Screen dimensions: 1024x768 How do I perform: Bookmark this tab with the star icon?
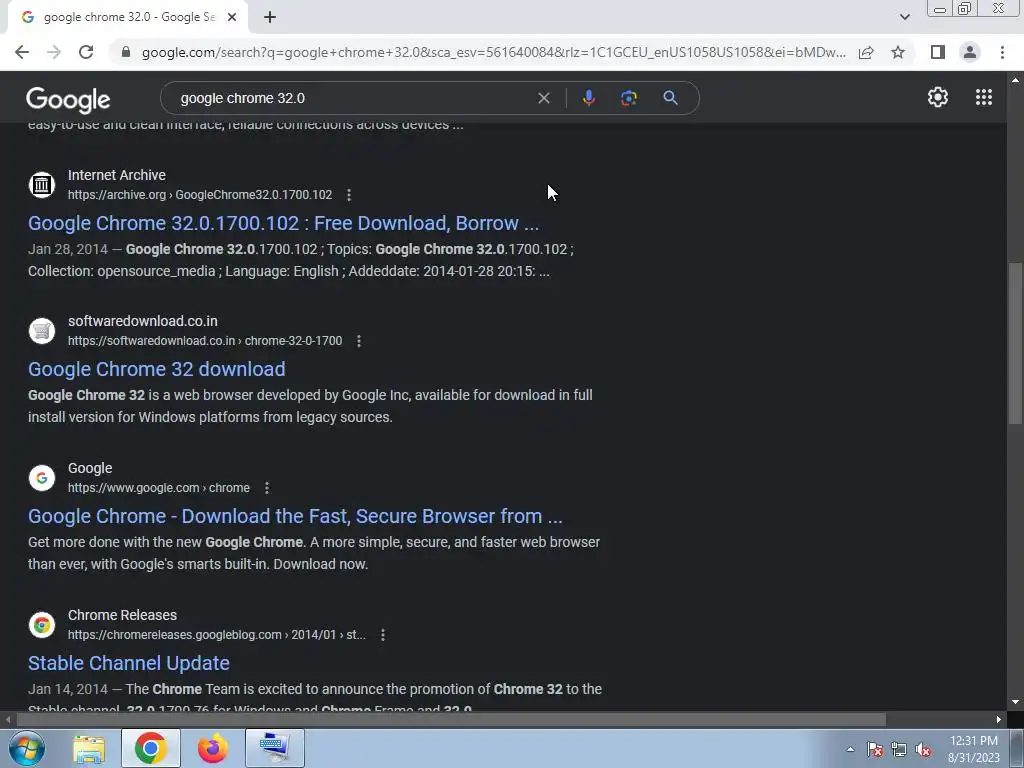[x=898, y=52]
